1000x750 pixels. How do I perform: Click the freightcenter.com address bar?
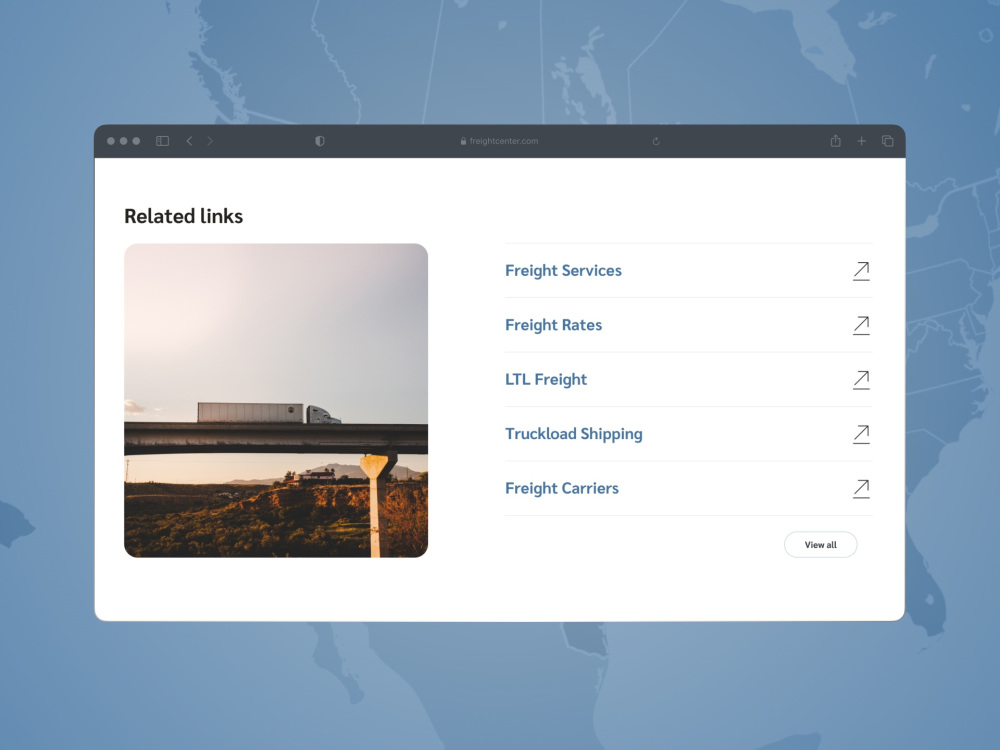click(x=499, y=141)
